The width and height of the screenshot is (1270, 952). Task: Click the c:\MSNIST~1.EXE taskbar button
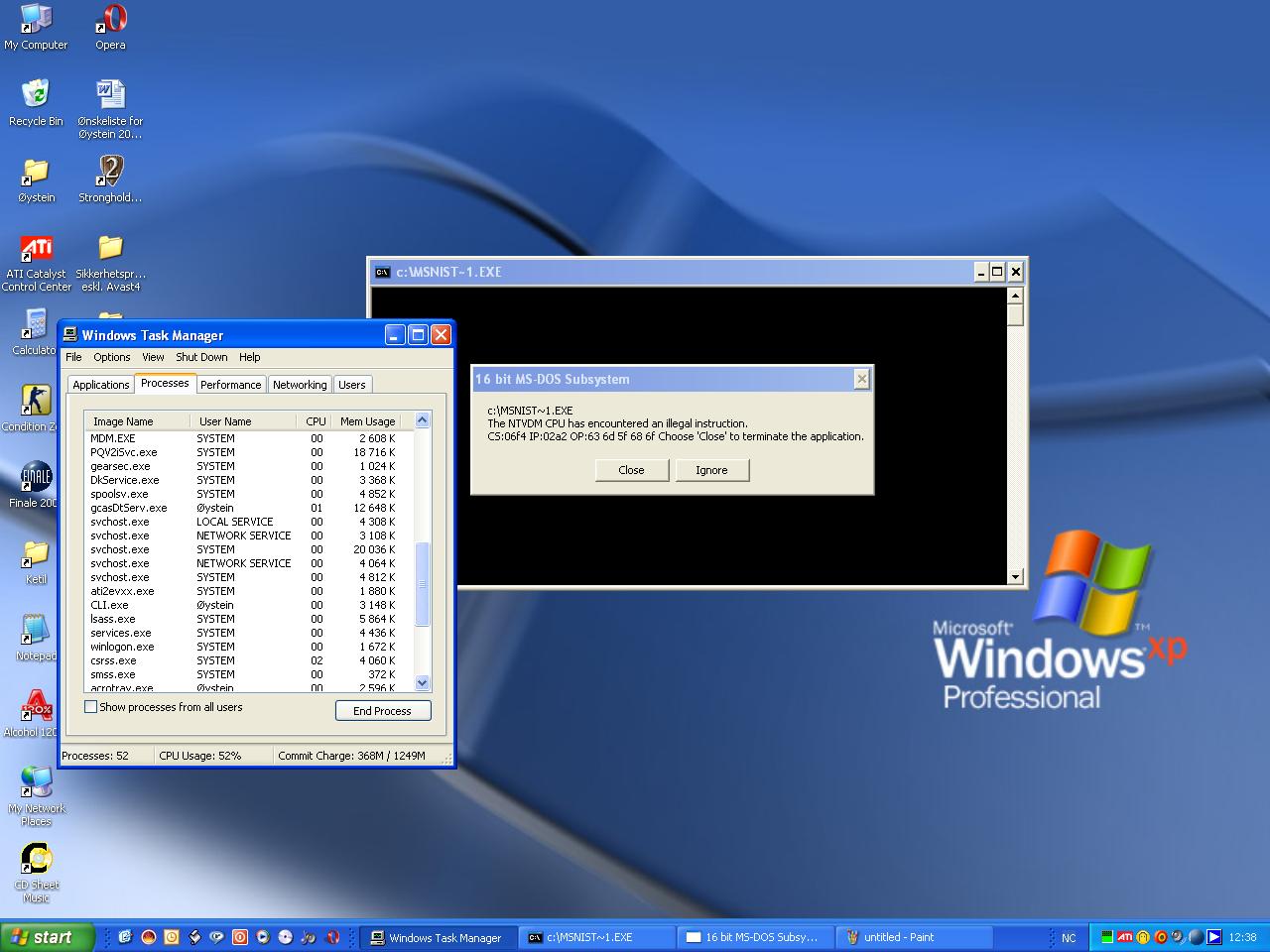click(x=598, y=937)
